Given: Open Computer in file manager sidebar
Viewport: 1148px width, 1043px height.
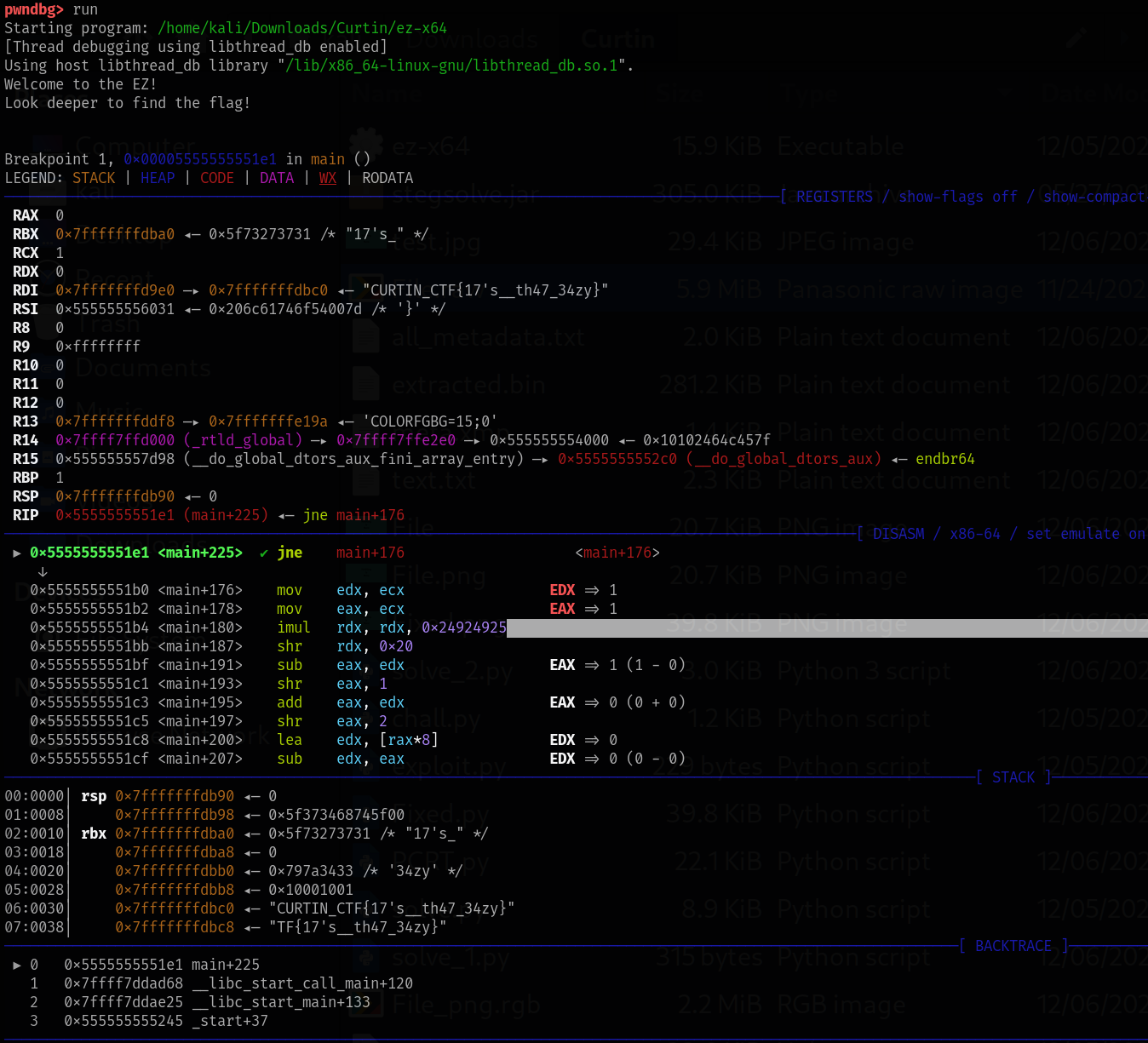Looking at the screenshot, I should click(136, 145).
